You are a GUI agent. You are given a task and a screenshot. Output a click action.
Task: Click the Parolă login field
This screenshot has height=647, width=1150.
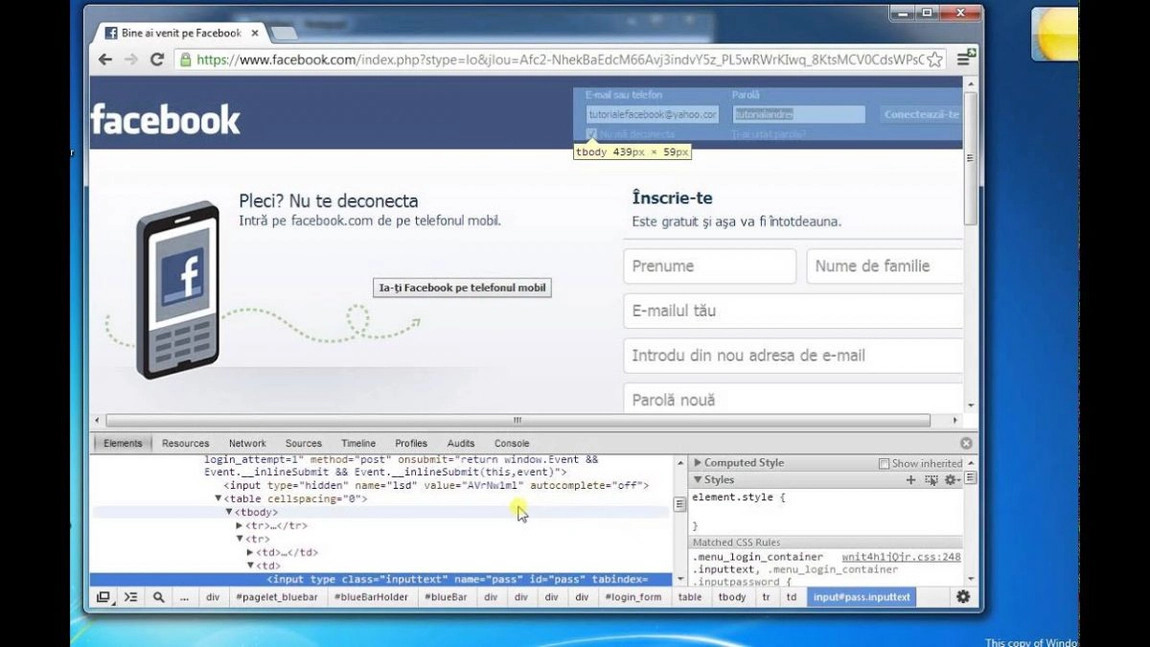[x=799, y=114]
